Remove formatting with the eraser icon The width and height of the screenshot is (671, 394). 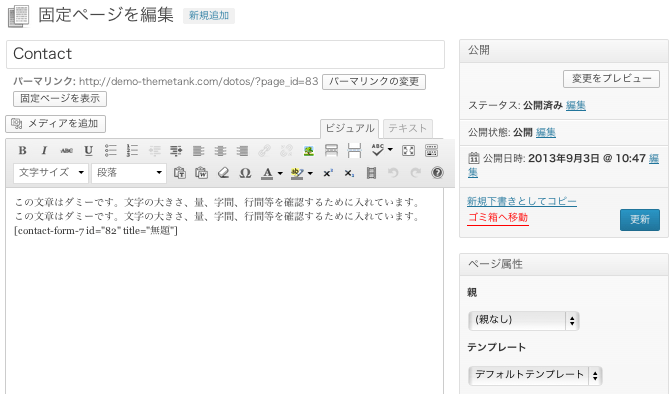pos(223,173)
